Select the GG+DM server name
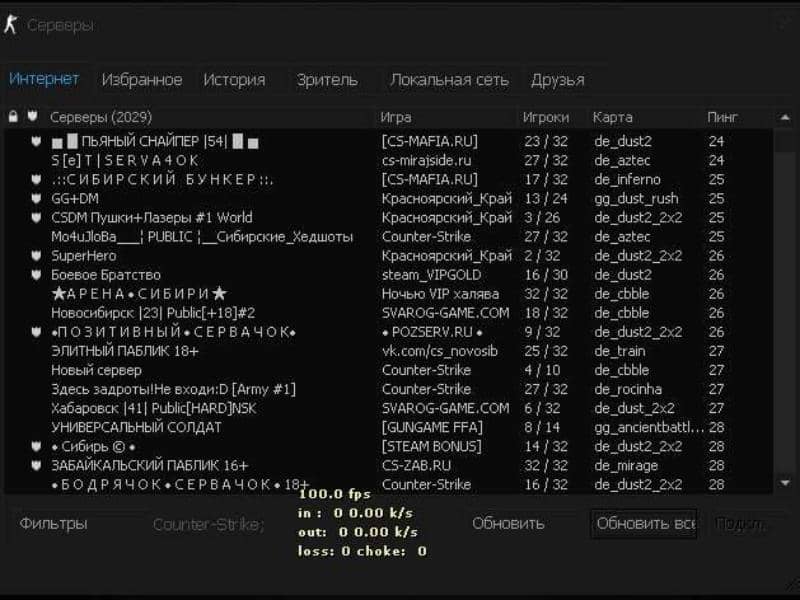This screenshot has height=600, width=800. tap(75, 198)
